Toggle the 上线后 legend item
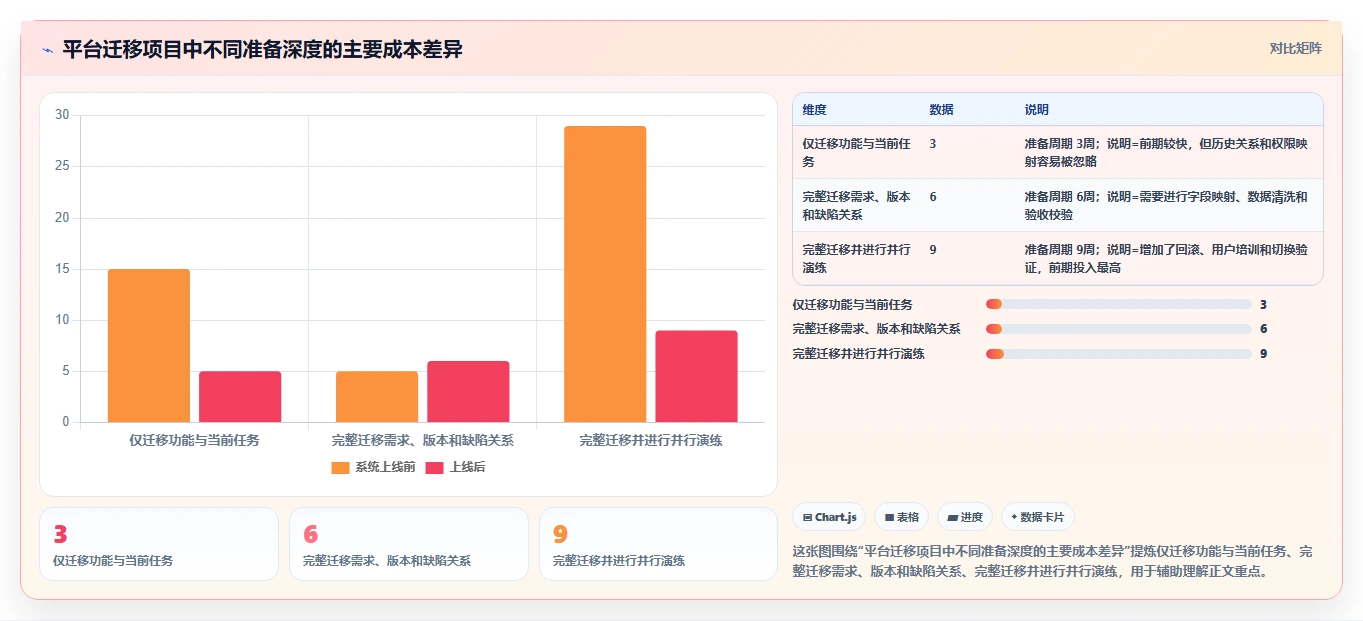 (x=455, y=467)
